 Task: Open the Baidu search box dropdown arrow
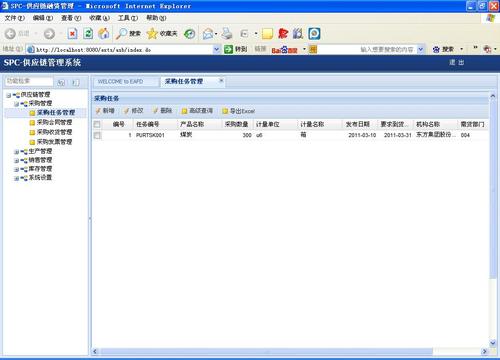[421, 50]
